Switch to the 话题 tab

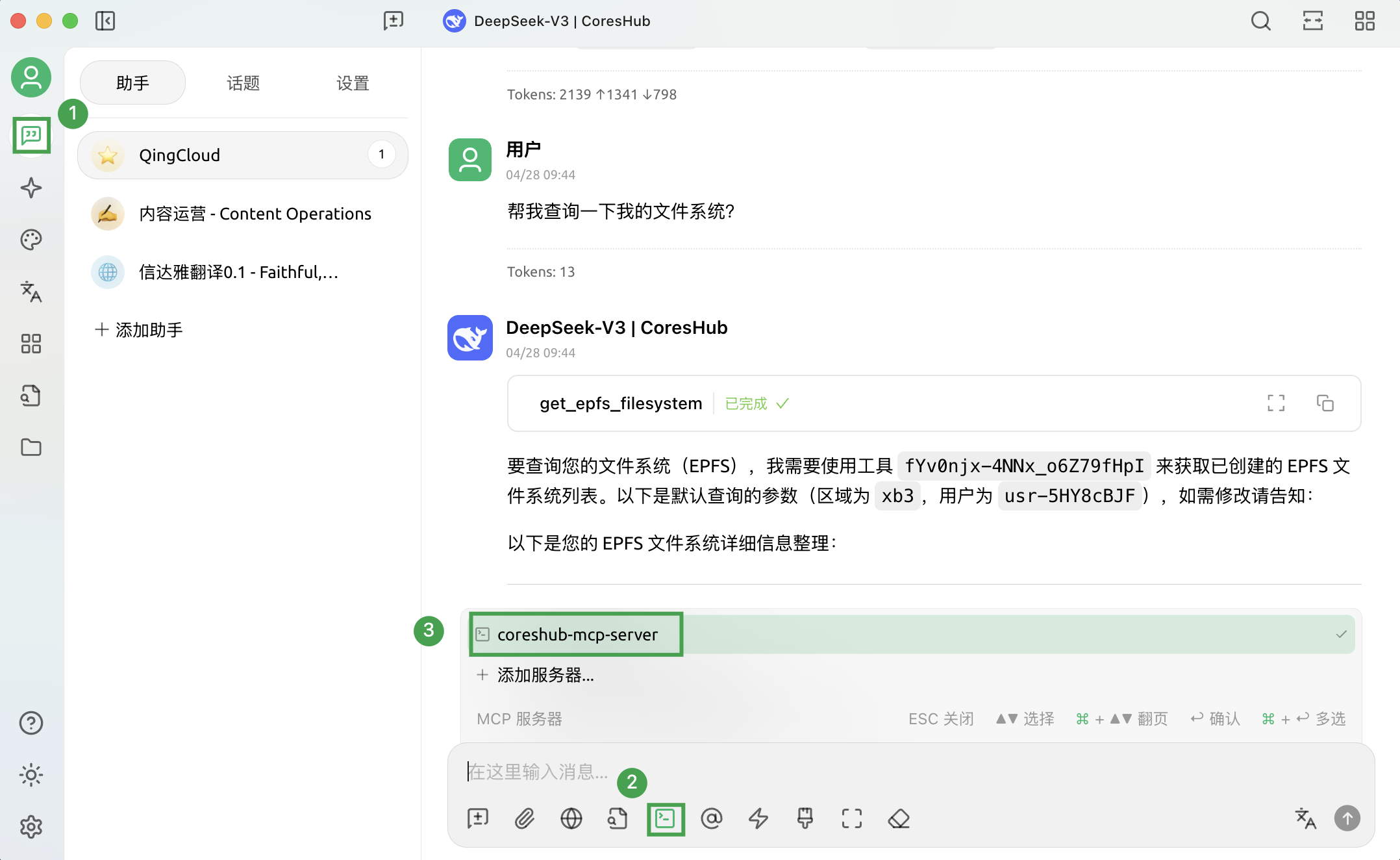pyautogui.click(x=243, y=83)
